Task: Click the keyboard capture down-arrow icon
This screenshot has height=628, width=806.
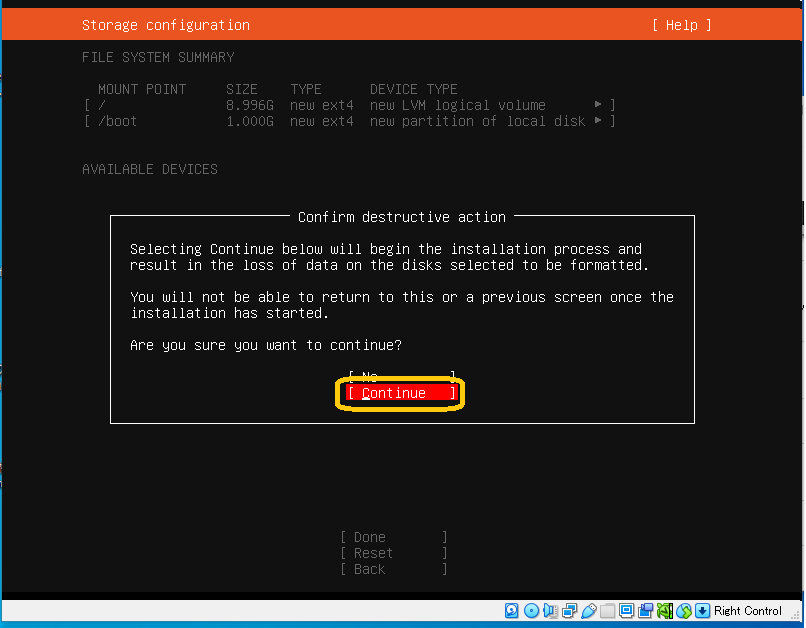Action: coord(702,610)
